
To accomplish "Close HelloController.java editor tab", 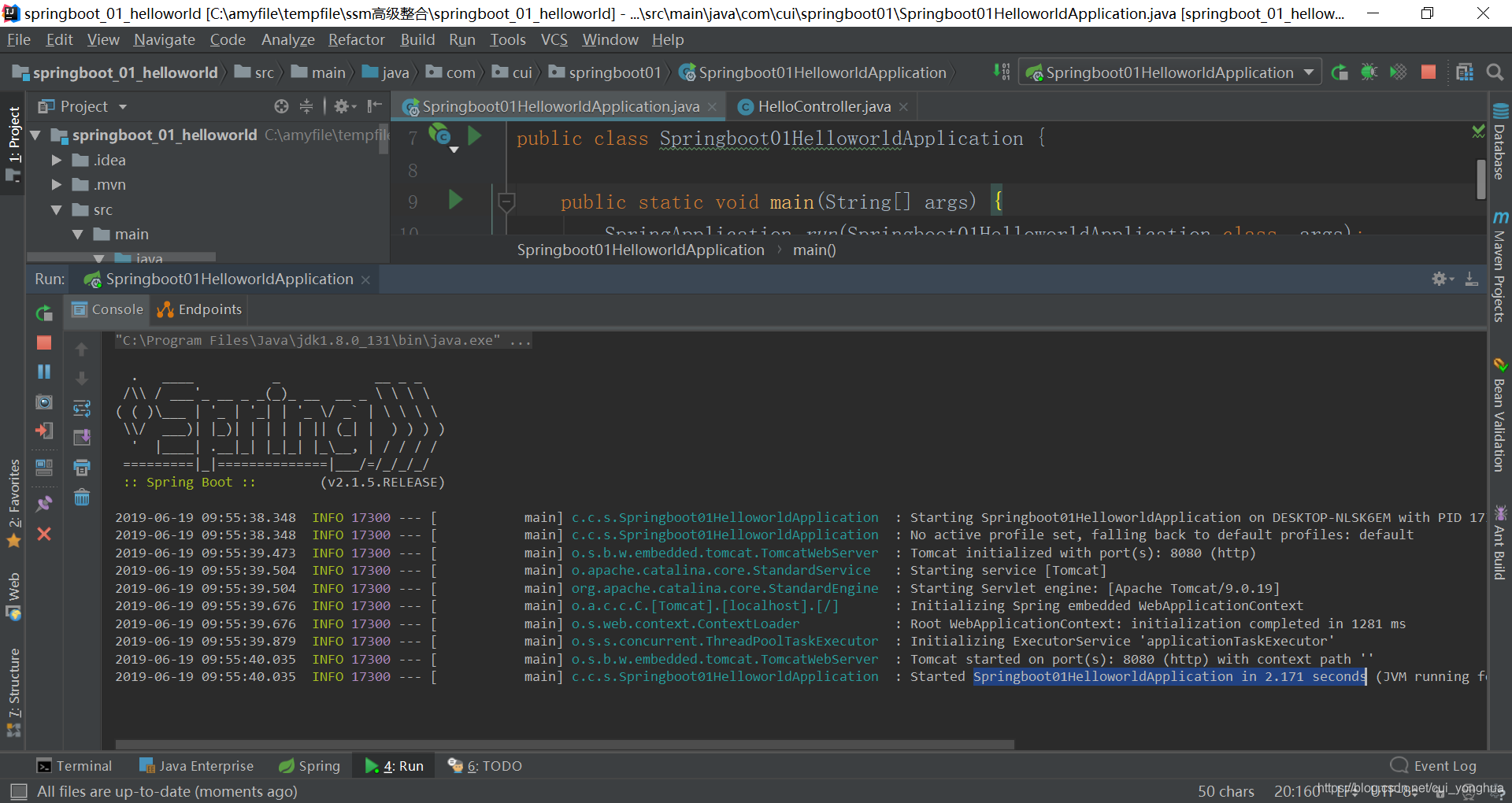I will pyautogui.click(x=903, y=106).
